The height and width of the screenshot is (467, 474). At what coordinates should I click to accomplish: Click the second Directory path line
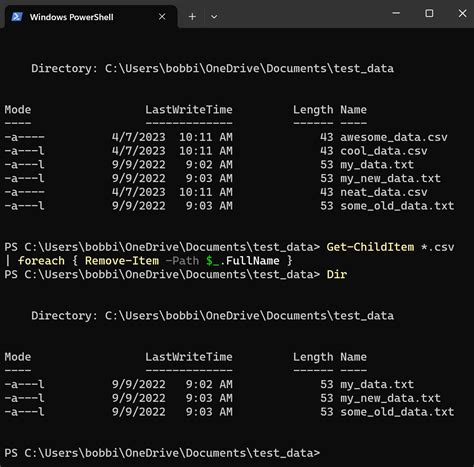[x=212, y=316]
